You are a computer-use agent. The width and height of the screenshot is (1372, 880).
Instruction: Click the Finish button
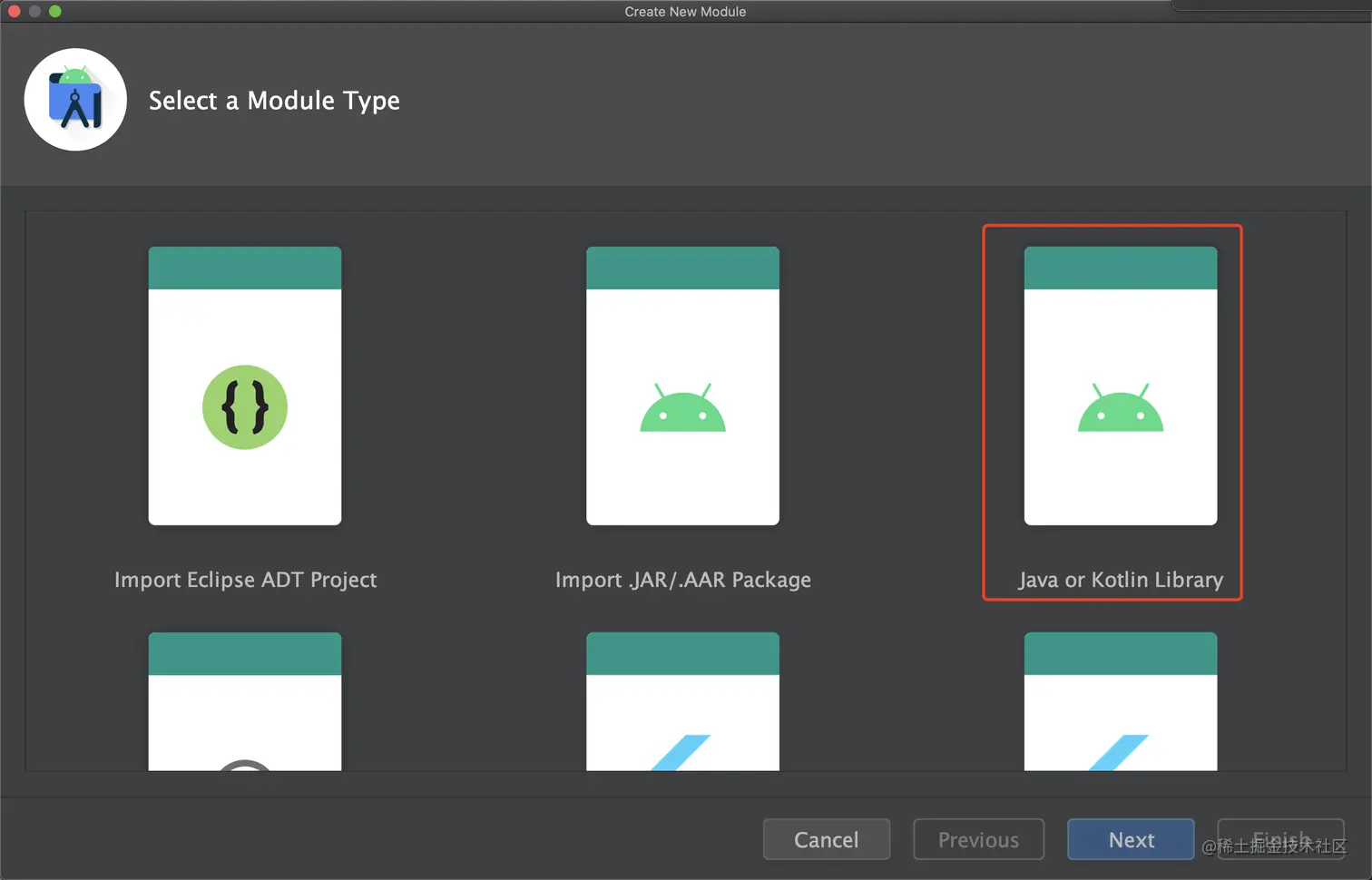pyautogui.click(x=1281, y=840)
